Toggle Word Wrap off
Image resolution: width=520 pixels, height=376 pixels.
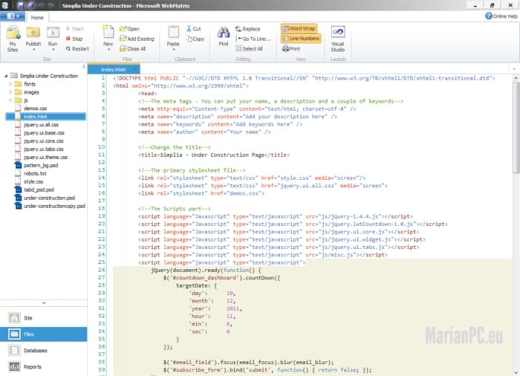tap(299, 29)
